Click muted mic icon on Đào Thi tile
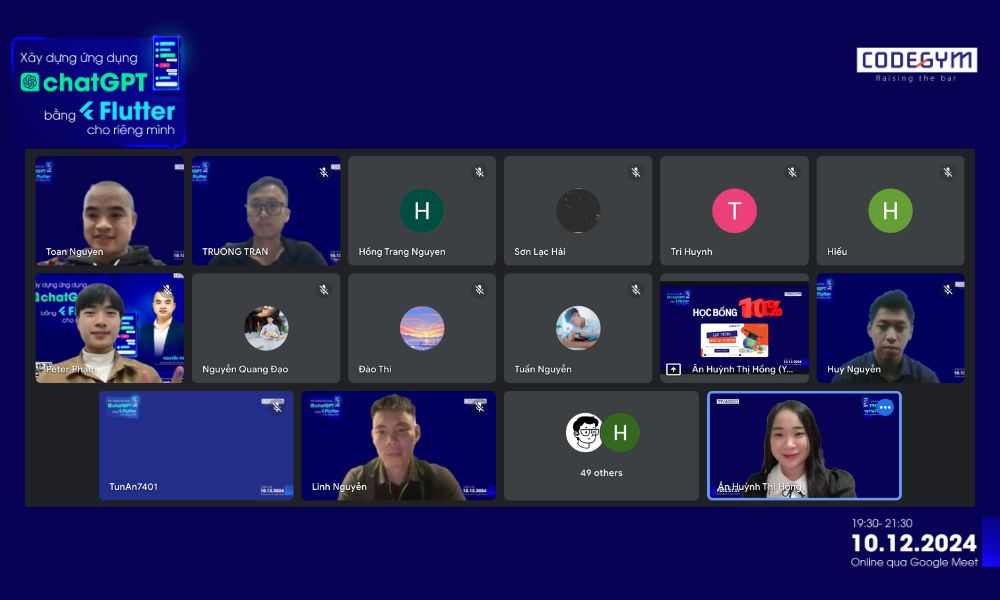The width and height of the screenshot is (1000, 600). pos(479,290)
